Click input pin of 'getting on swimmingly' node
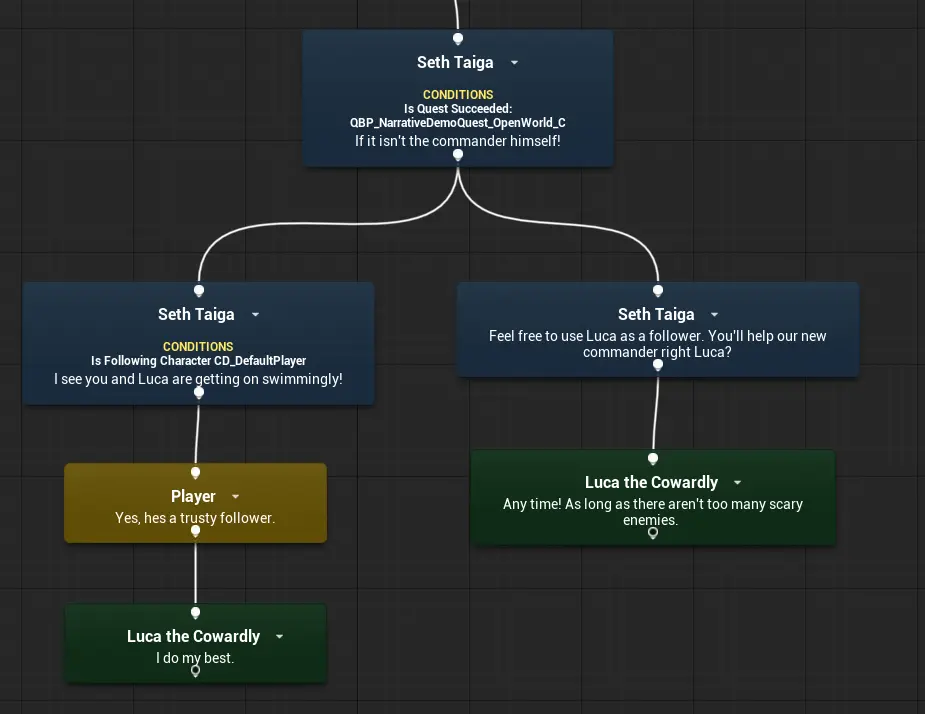 (199, 290)
